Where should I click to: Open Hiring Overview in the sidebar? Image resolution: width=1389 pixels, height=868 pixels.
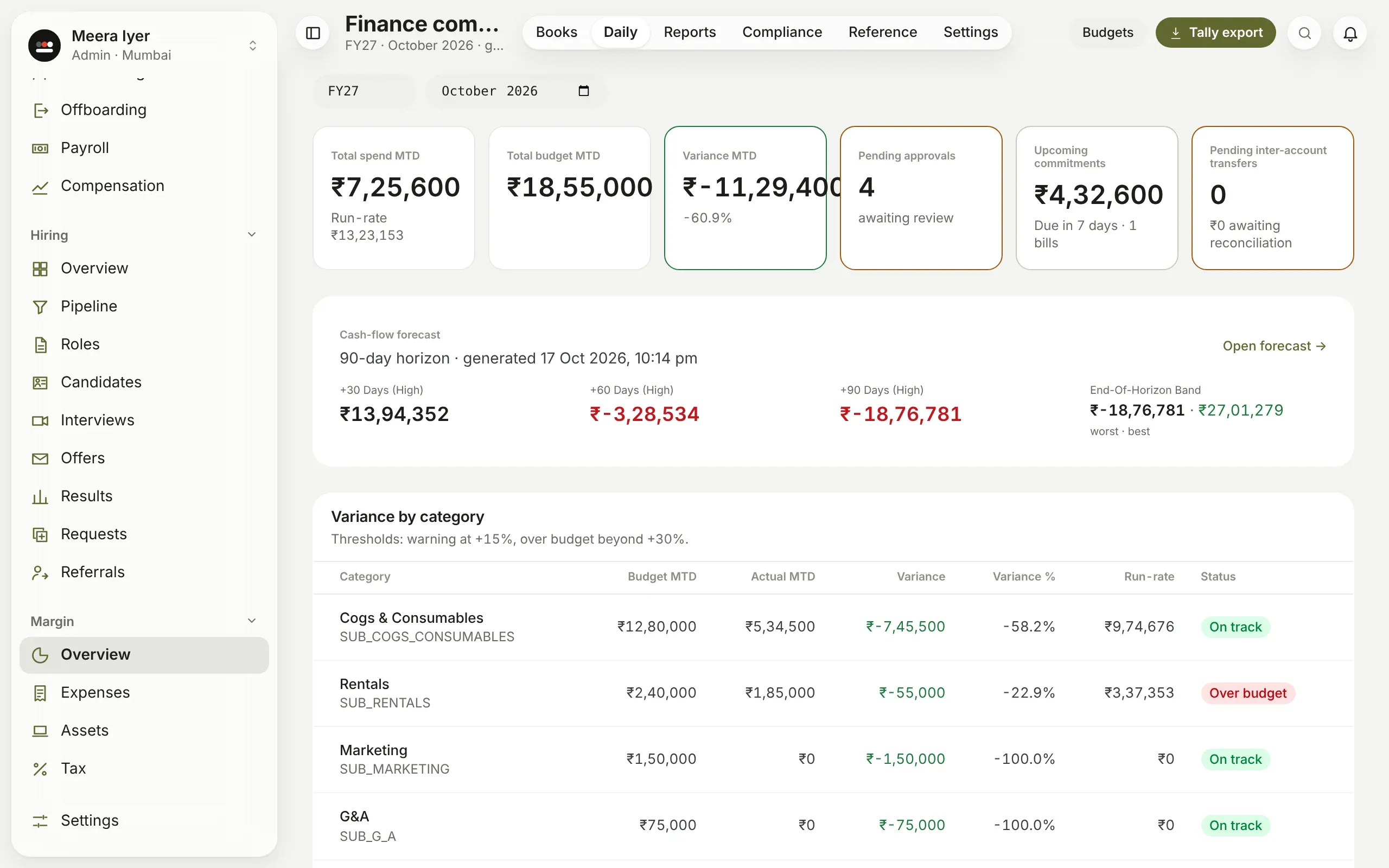click(144, 268)
